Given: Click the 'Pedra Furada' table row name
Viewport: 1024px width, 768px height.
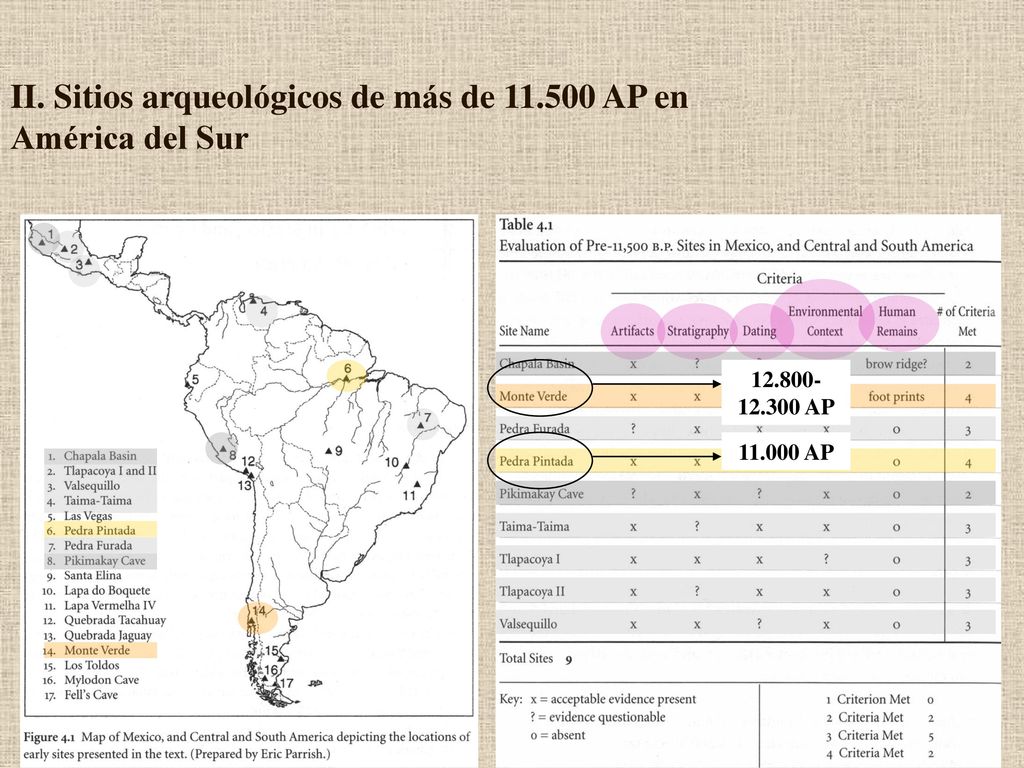Looking at the screenshot, I should point(534,429).
